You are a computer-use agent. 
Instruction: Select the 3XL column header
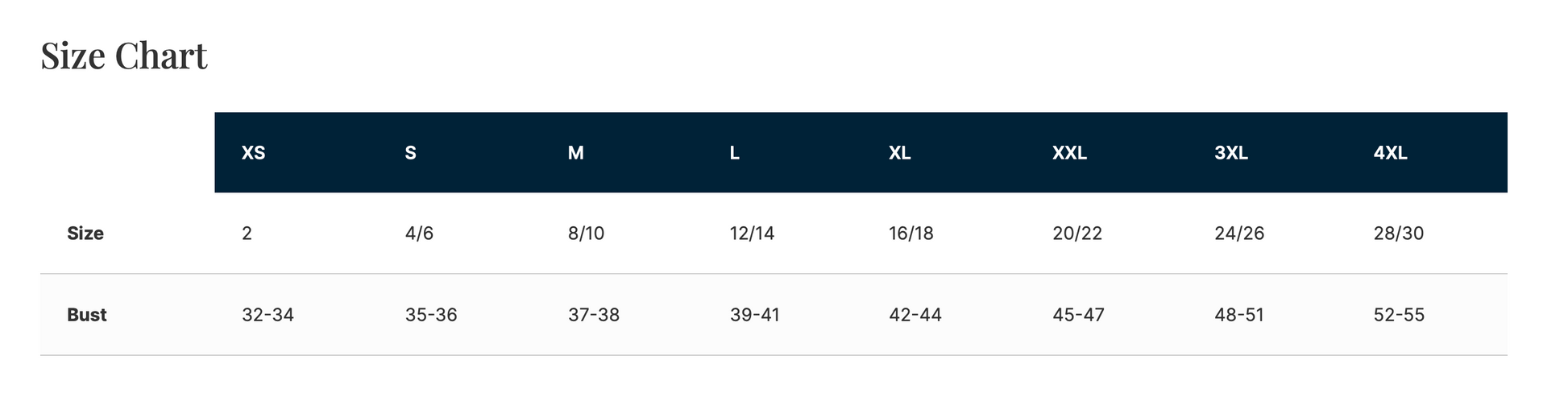pyautogui.click(x=1230, y=153)
